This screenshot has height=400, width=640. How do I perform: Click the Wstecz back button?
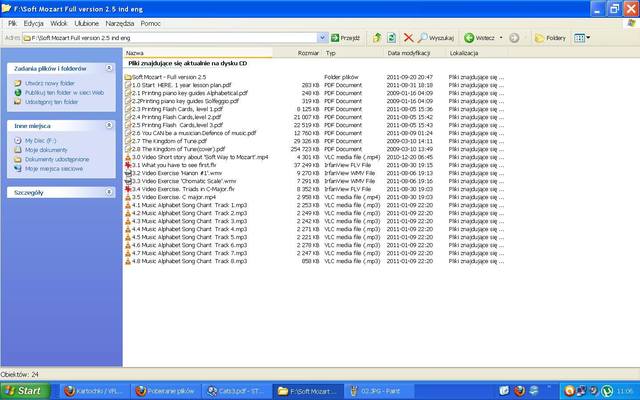(x=480, y=38)
